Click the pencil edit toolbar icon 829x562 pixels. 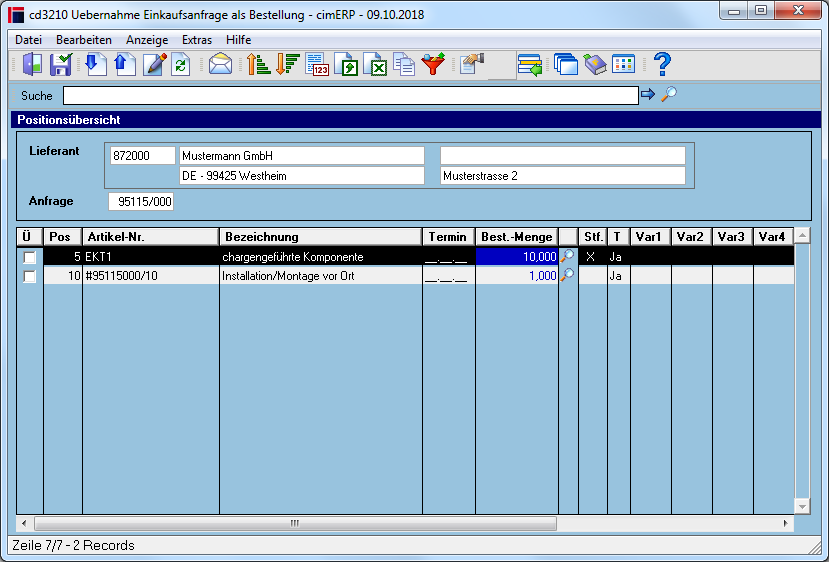[x=155, y=65]
